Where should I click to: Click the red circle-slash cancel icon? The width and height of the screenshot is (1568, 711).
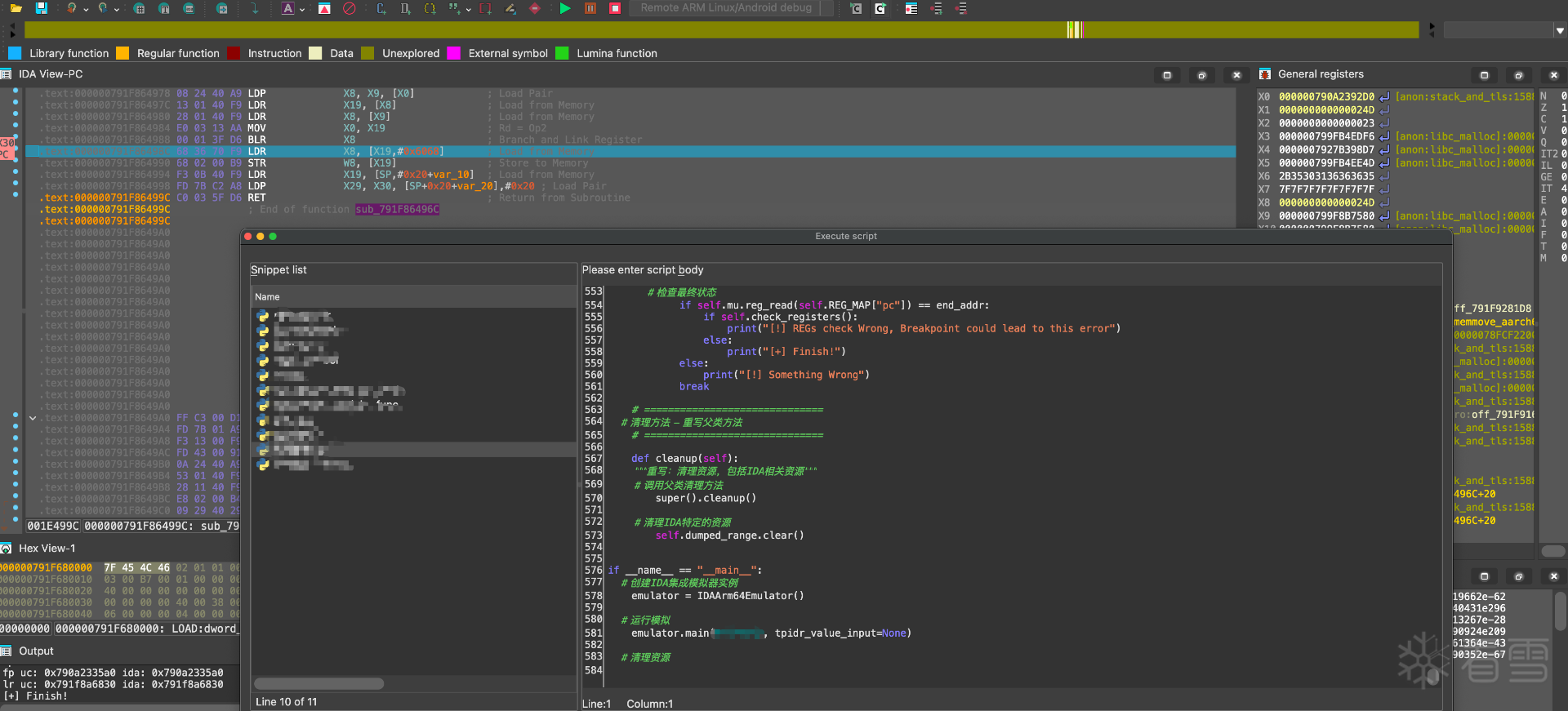tap(349, 8)
